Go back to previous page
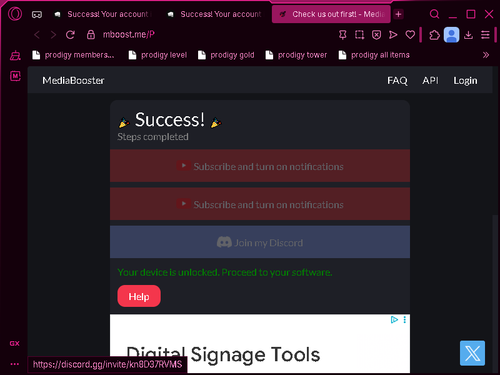Image resolution: width=500 pixels, height=375 pixels. click(37, 35)
